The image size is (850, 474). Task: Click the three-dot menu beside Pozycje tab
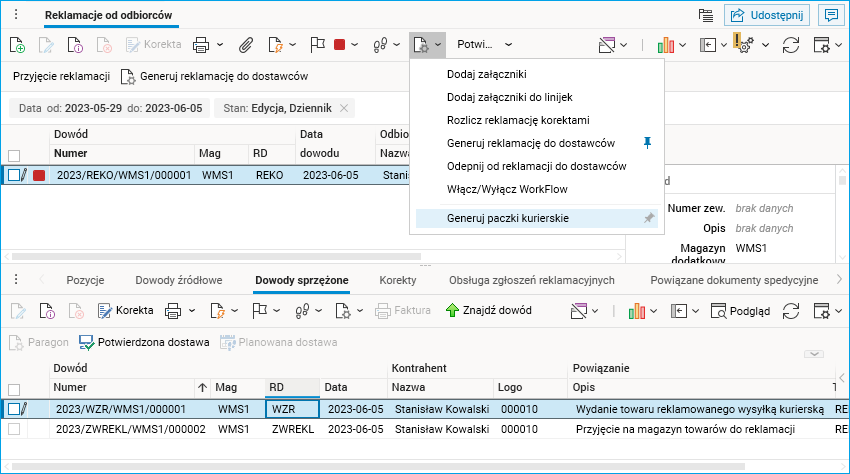pos(16,279)
